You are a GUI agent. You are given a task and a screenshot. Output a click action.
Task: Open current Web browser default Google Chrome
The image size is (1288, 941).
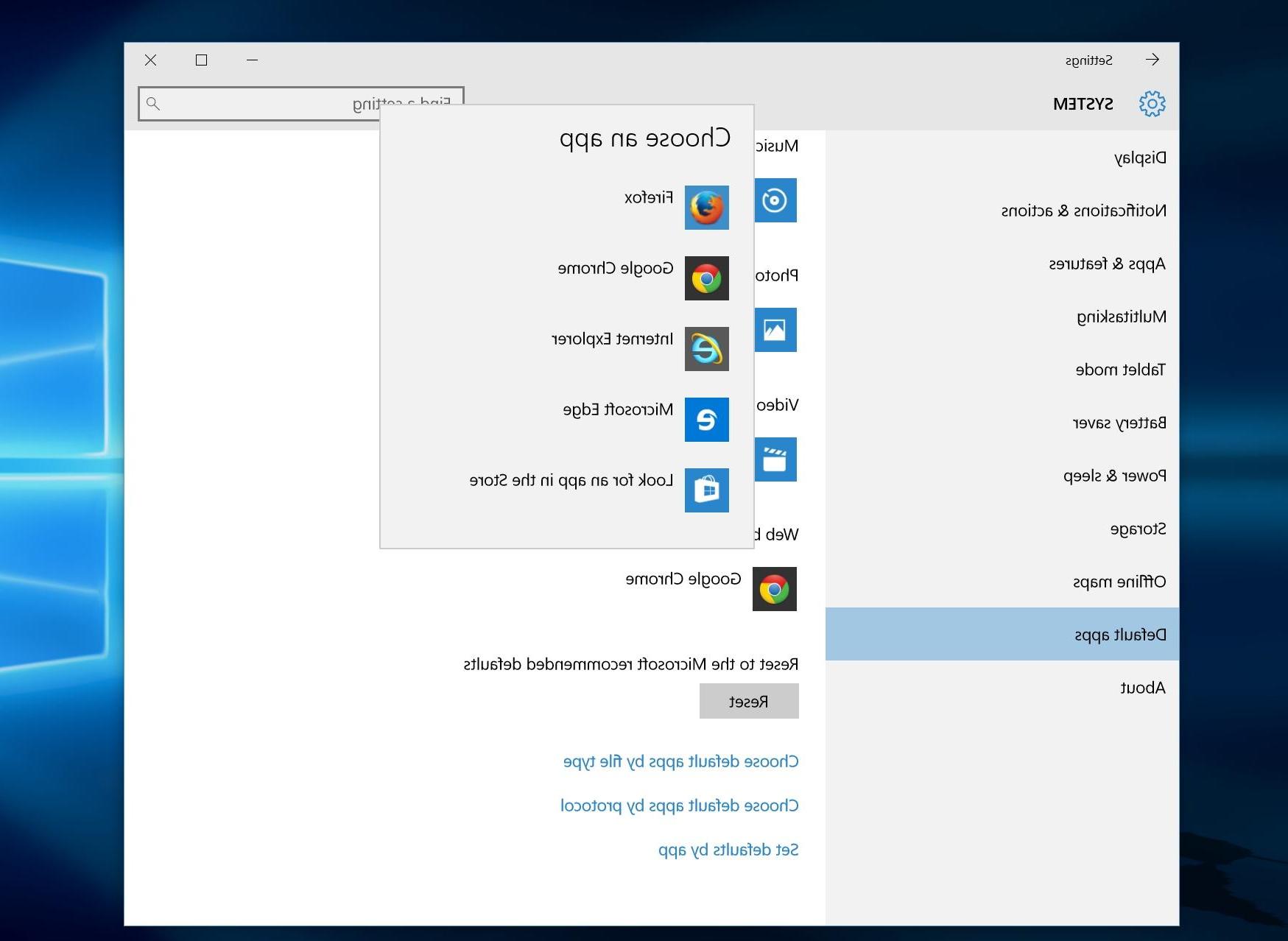point(711,589)
